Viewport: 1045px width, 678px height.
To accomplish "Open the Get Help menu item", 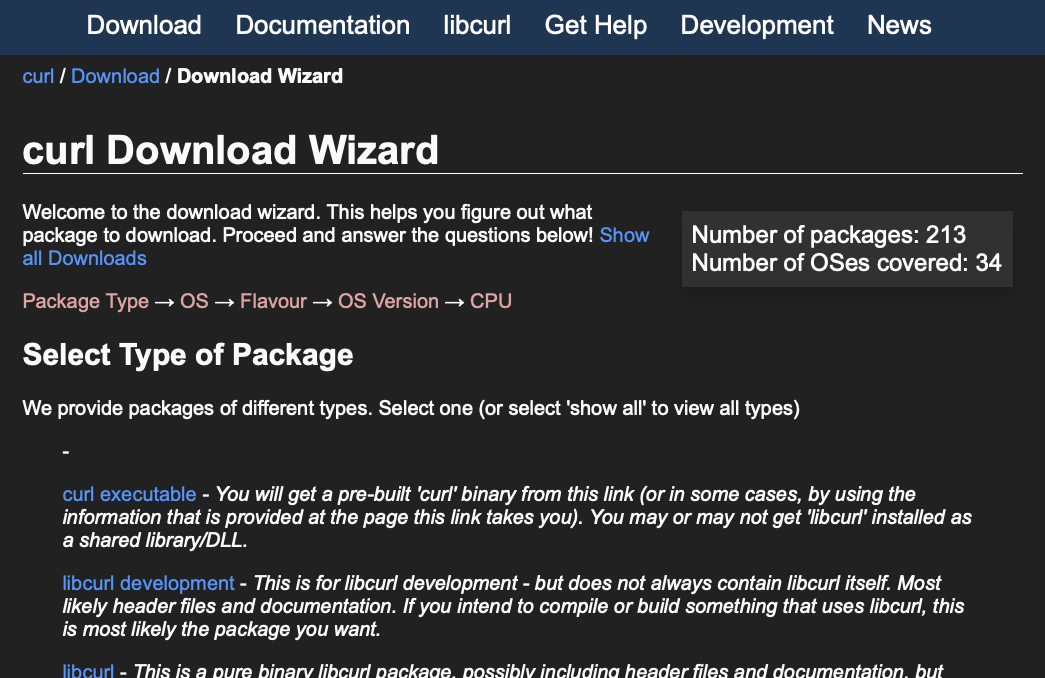I will tap(596, 25).
